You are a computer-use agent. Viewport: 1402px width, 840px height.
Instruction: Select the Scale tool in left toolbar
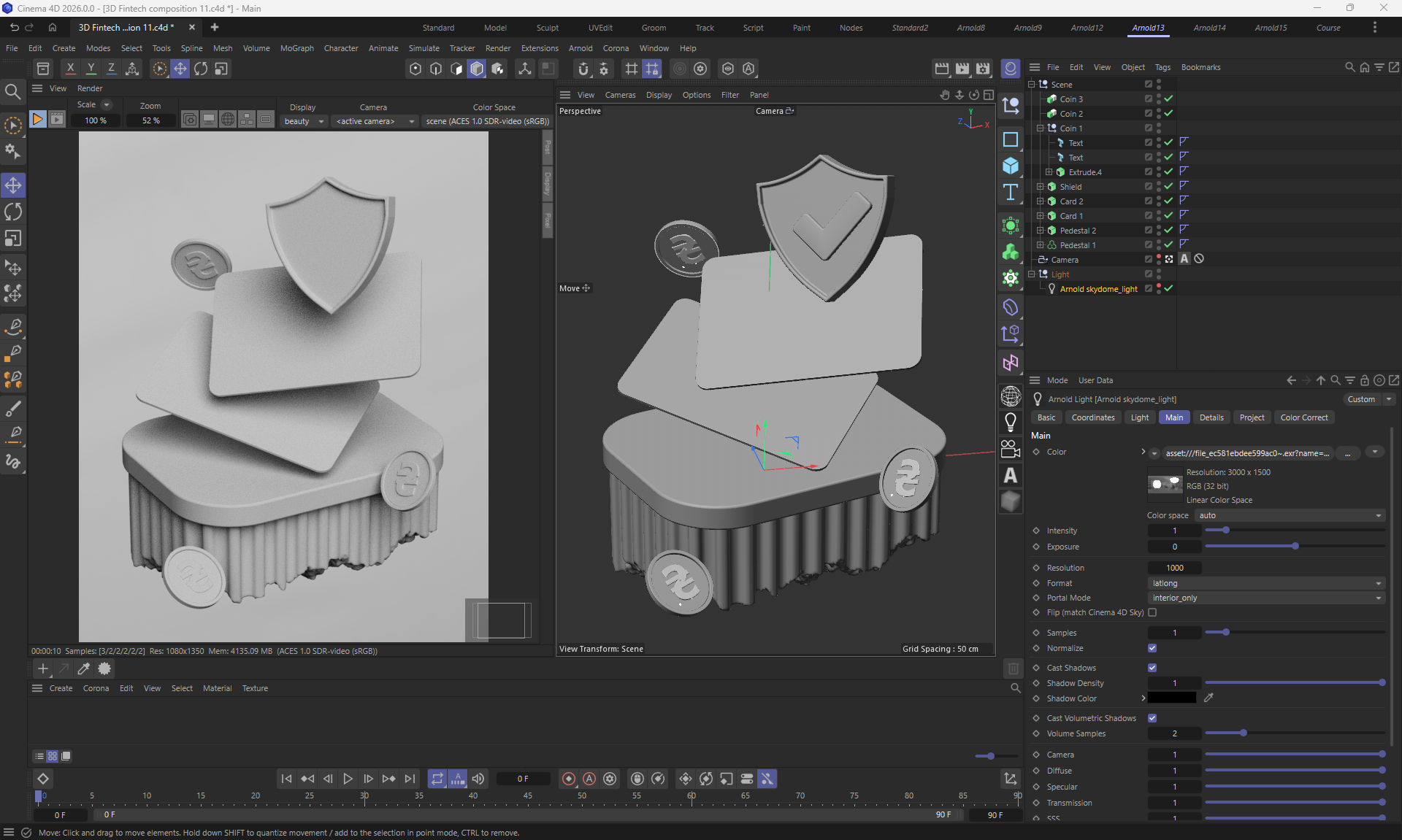click(x=13, y=239)
